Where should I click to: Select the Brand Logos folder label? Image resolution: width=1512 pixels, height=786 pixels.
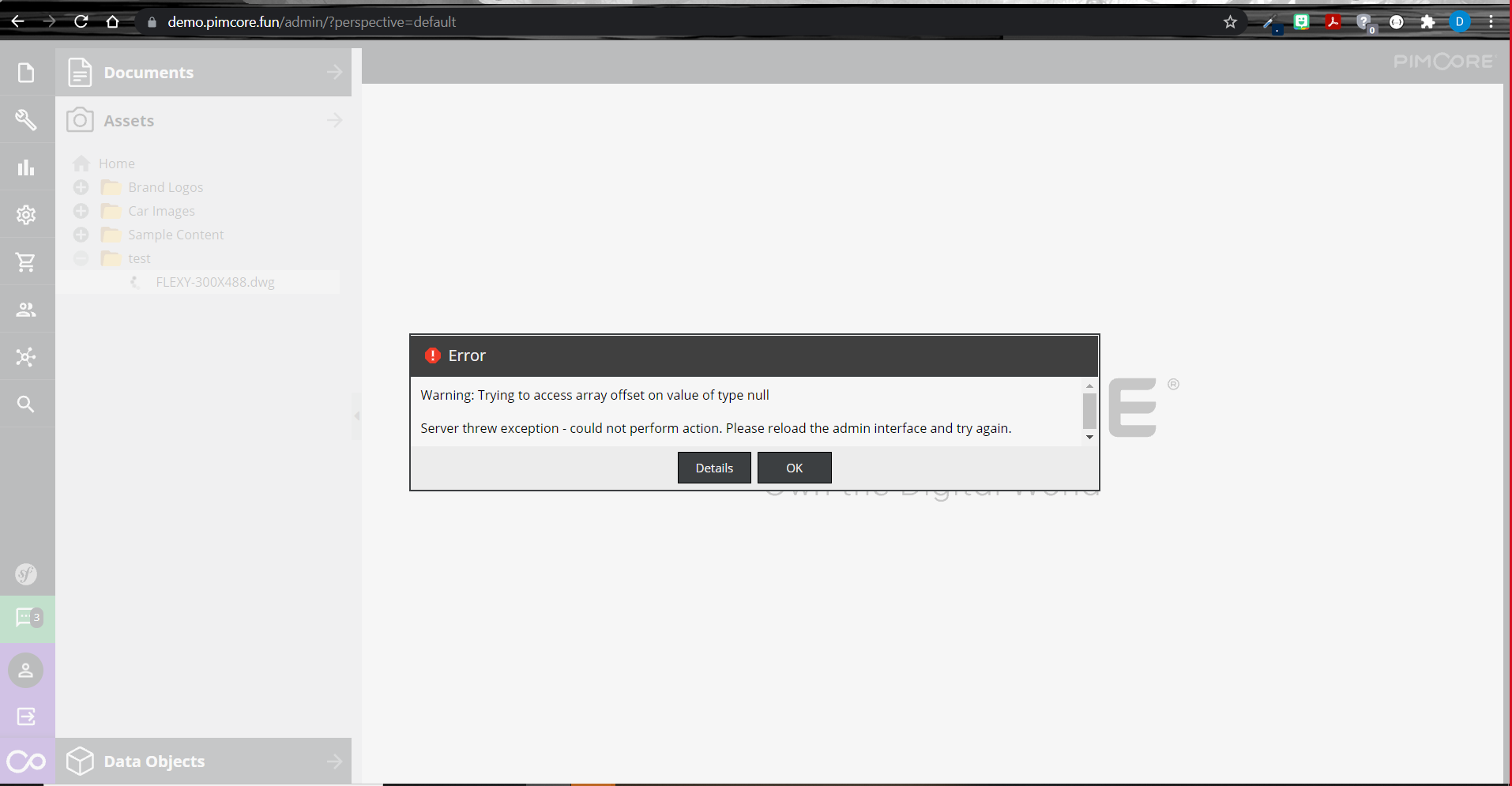(166, 187)
